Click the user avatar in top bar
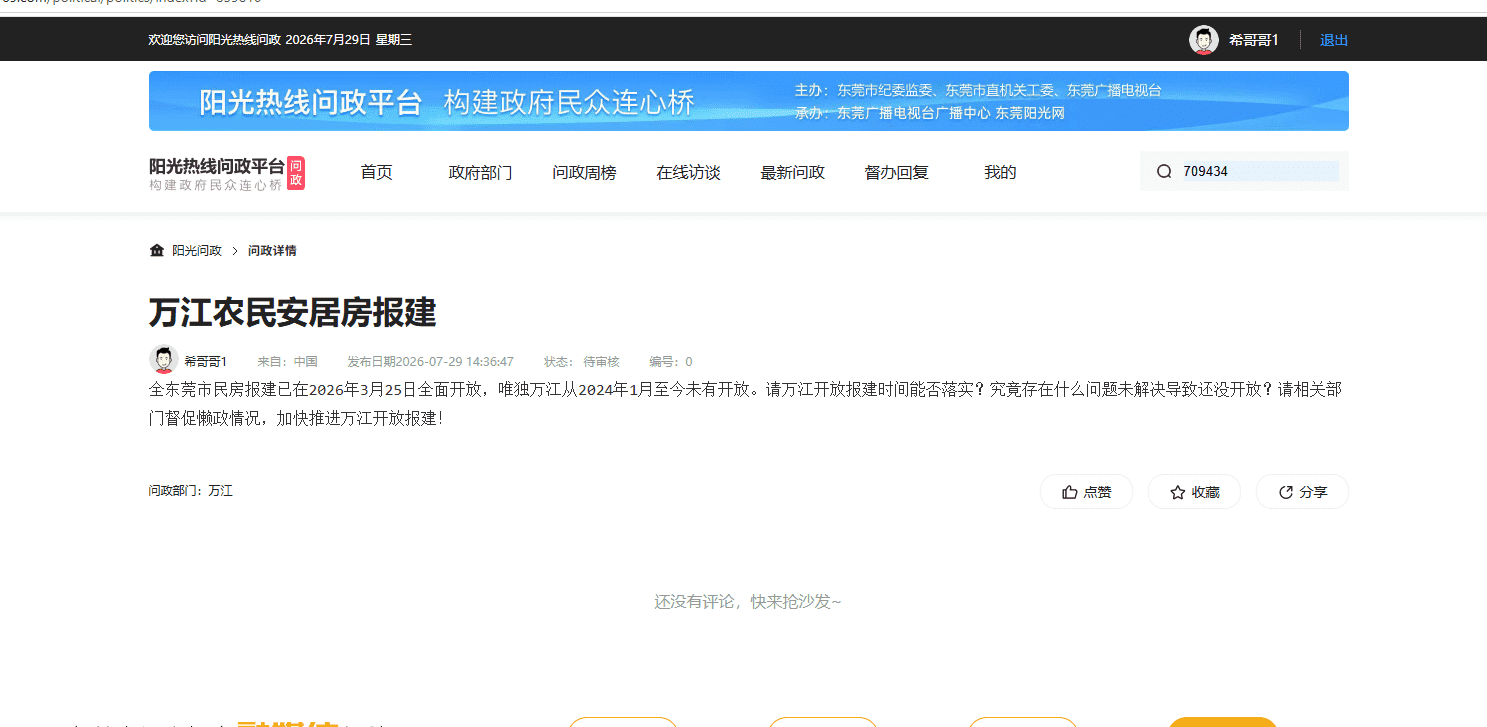The height and width of the screenshot is (727, 1487). (x=1203, y=40)
